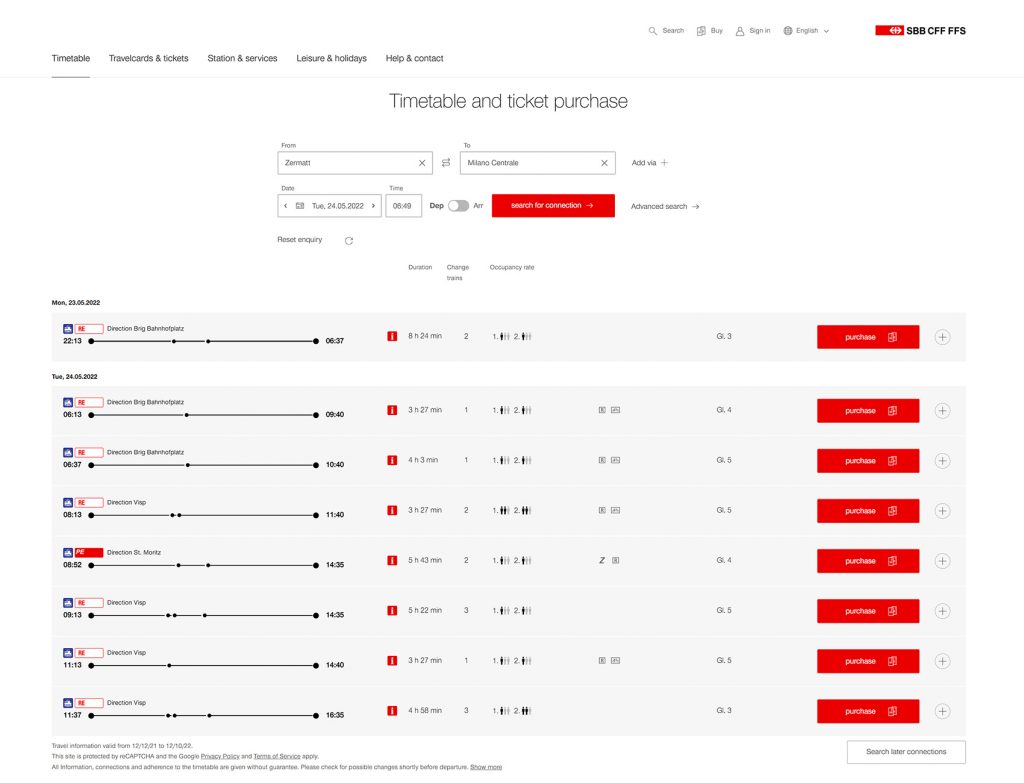Screen dimensions: 1024x783
Task: Click Search later connections button
Action: (x=906, y=752)
